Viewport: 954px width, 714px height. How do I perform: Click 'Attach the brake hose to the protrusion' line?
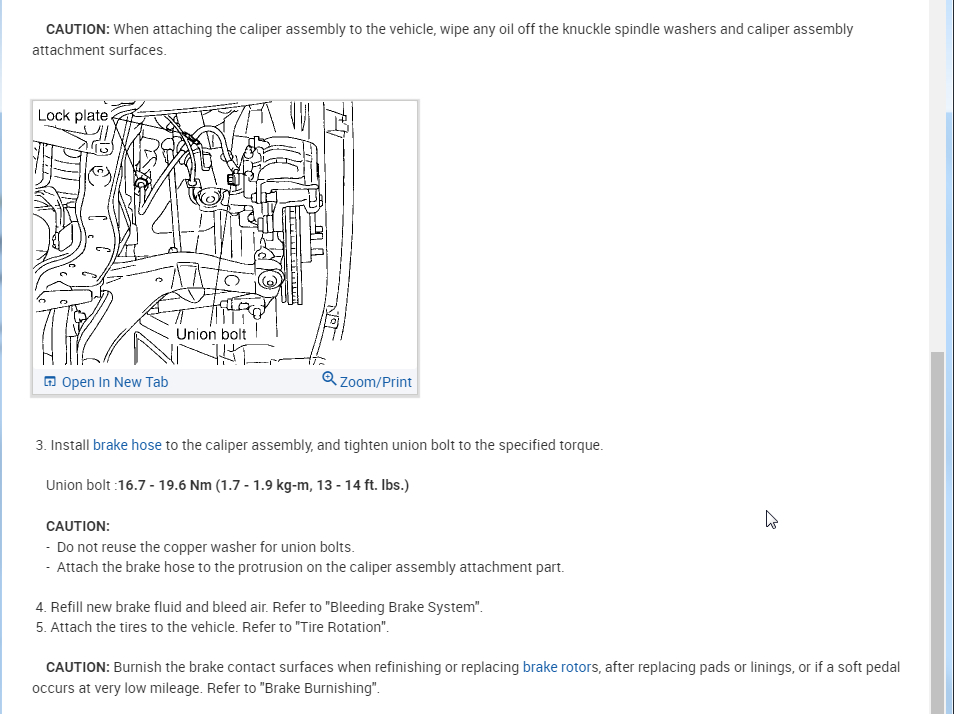click(x=305, y=567)
